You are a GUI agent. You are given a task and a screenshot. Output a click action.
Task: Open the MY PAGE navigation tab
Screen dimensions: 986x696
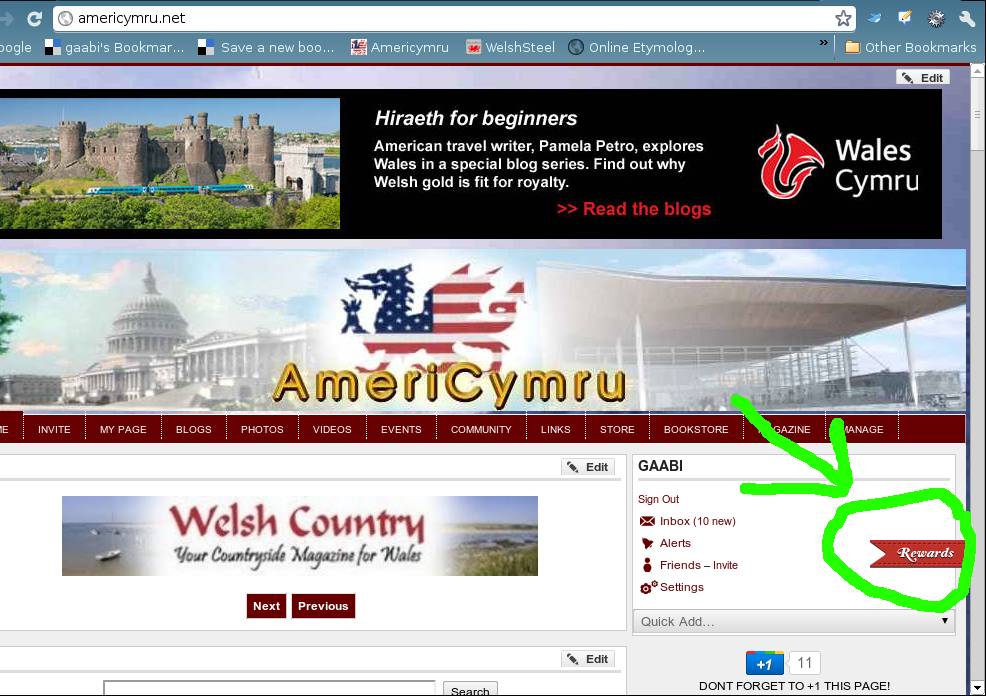click(x=123, y=429)
